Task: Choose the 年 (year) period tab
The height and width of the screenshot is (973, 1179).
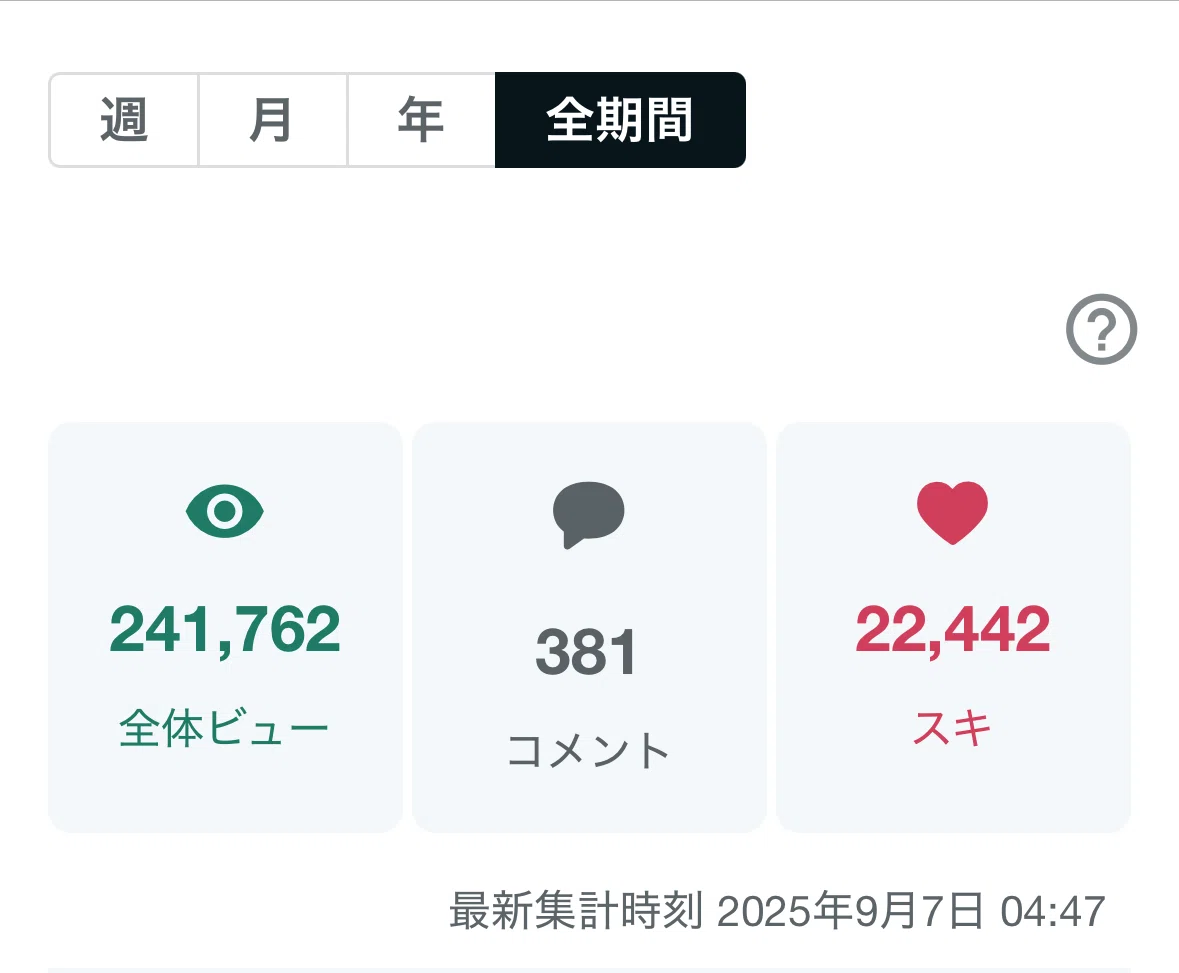Action: [x=421, y=120]
